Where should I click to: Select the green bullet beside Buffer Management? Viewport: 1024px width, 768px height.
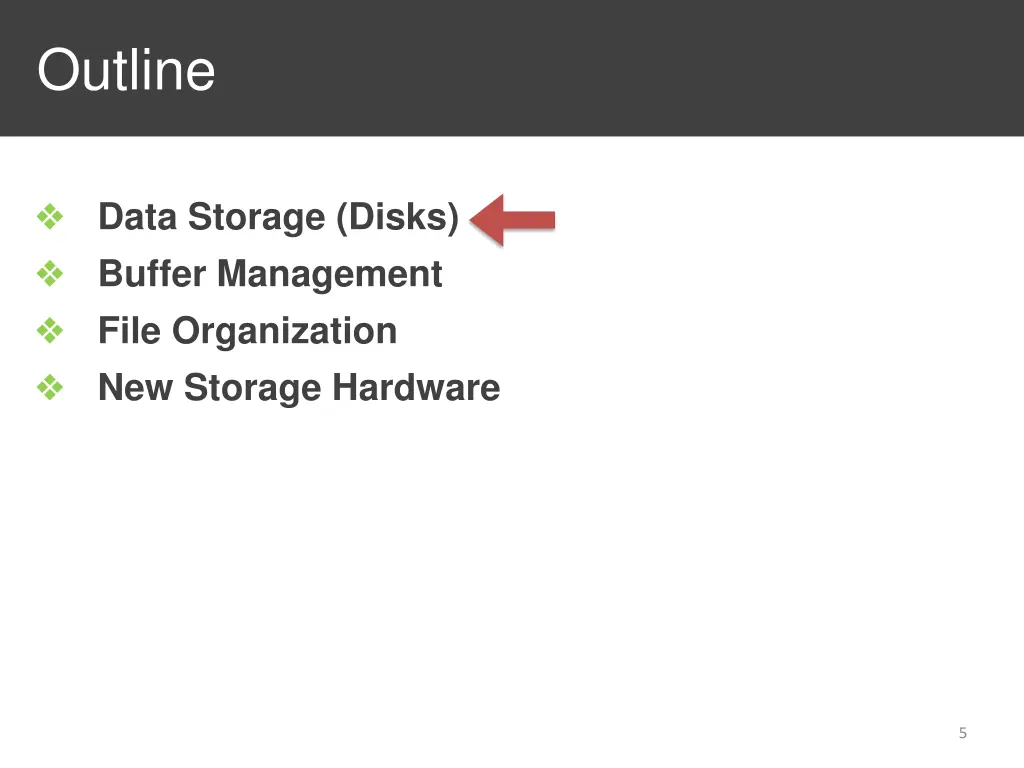[50, 274]
